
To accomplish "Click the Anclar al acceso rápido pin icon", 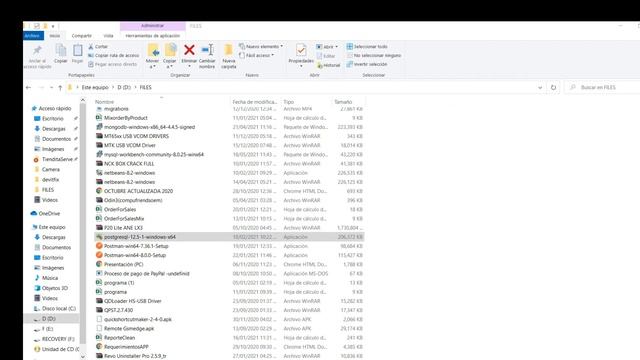I will pos(38,51).
